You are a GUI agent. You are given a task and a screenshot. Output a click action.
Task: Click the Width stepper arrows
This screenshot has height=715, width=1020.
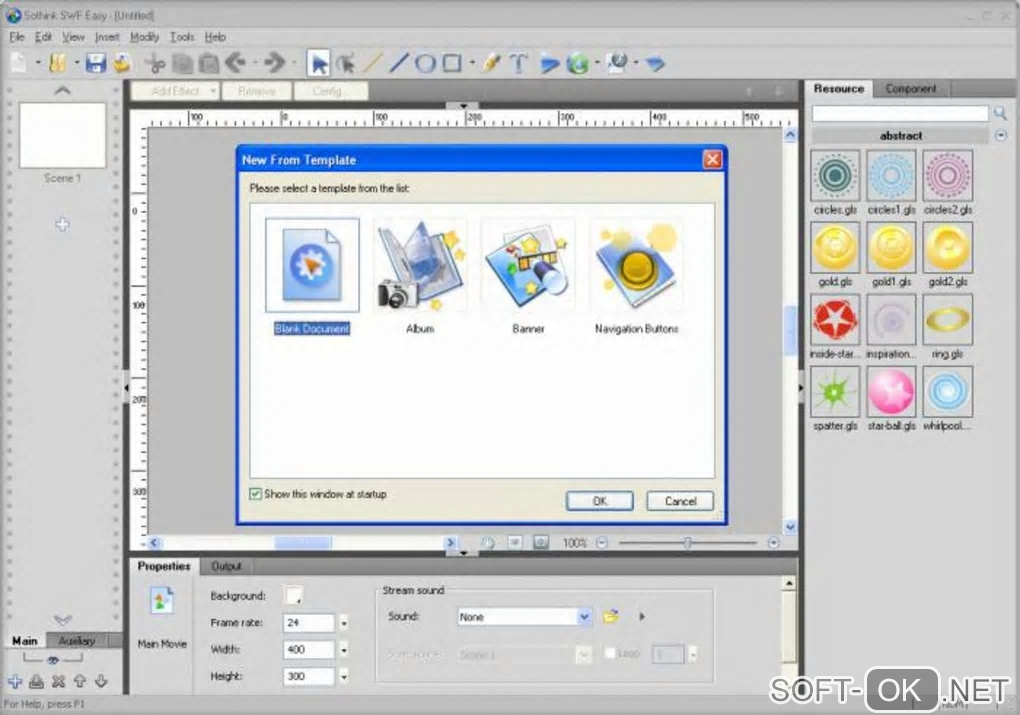(x=343, y=649)
